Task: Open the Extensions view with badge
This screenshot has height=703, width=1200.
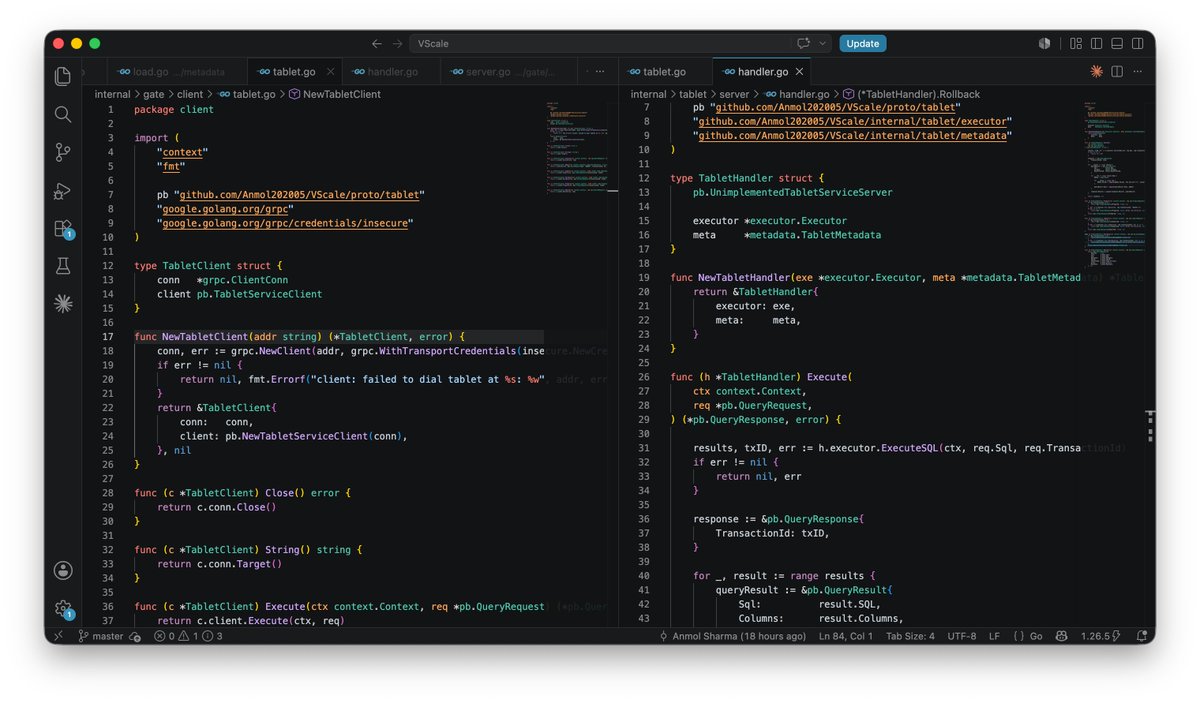Action: 63,229
